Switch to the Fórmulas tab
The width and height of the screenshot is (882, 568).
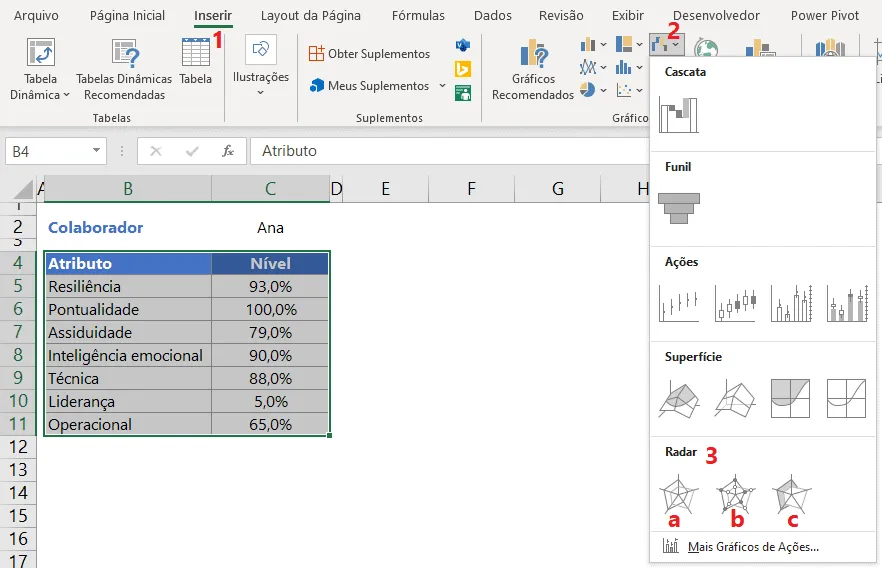[418, 16]
